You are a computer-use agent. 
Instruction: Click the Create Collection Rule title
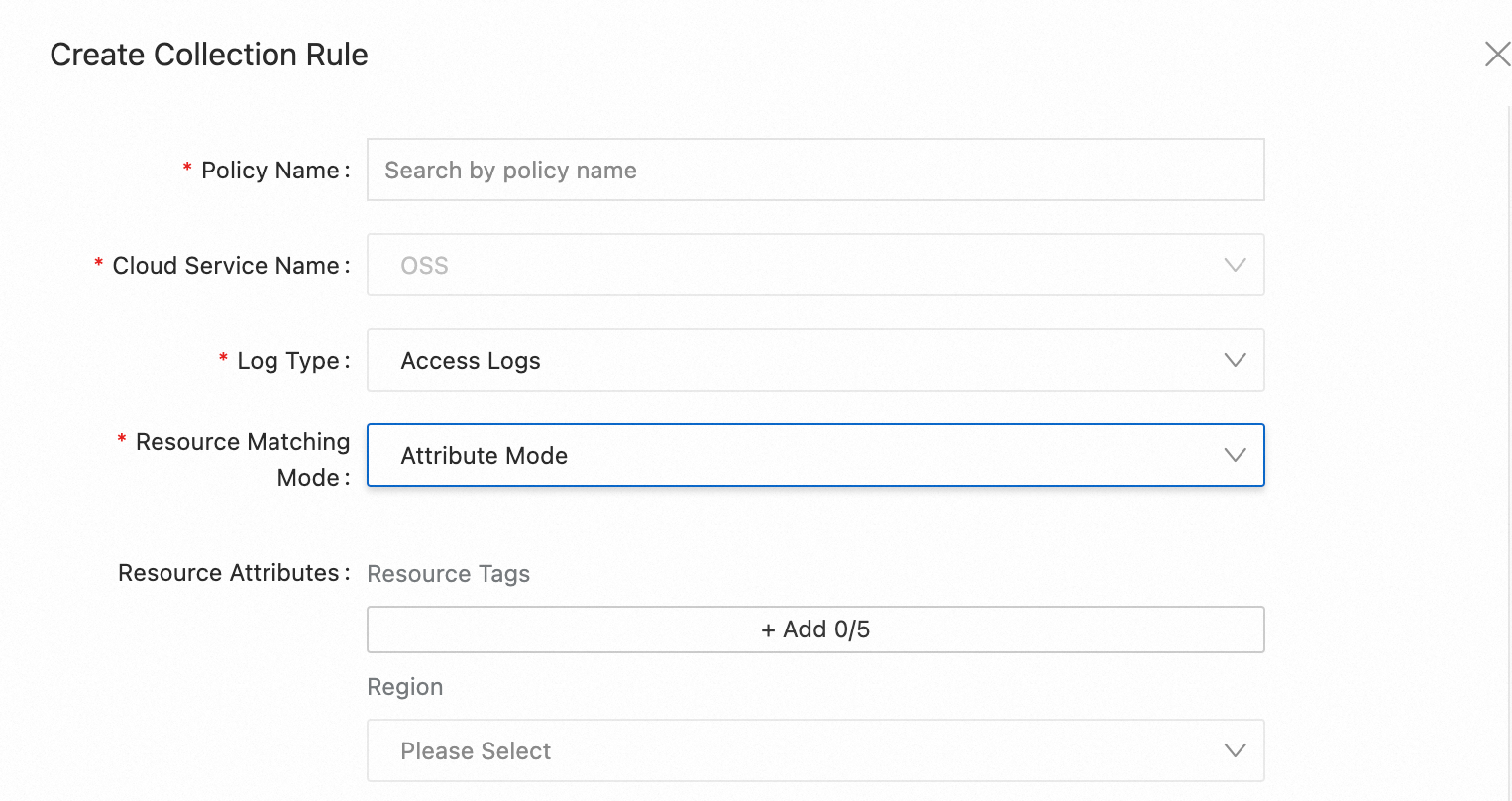click(x=209, y=55)
